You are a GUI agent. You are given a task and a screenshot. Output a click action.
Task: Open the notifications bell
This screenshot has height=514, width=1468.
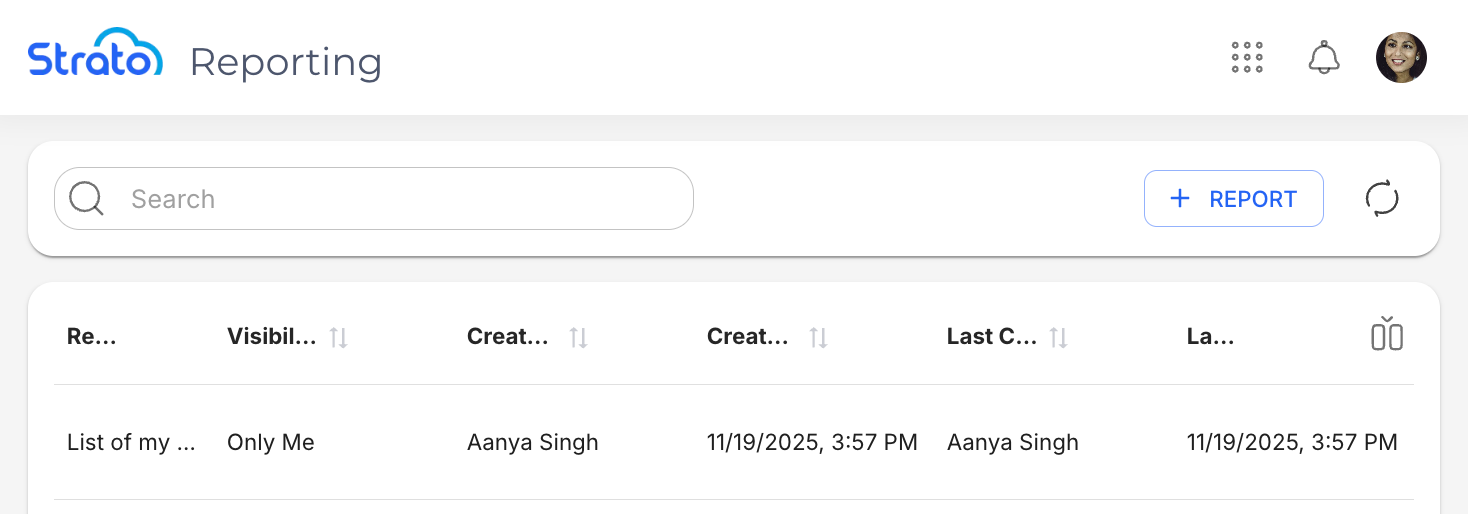point(1324,58)
